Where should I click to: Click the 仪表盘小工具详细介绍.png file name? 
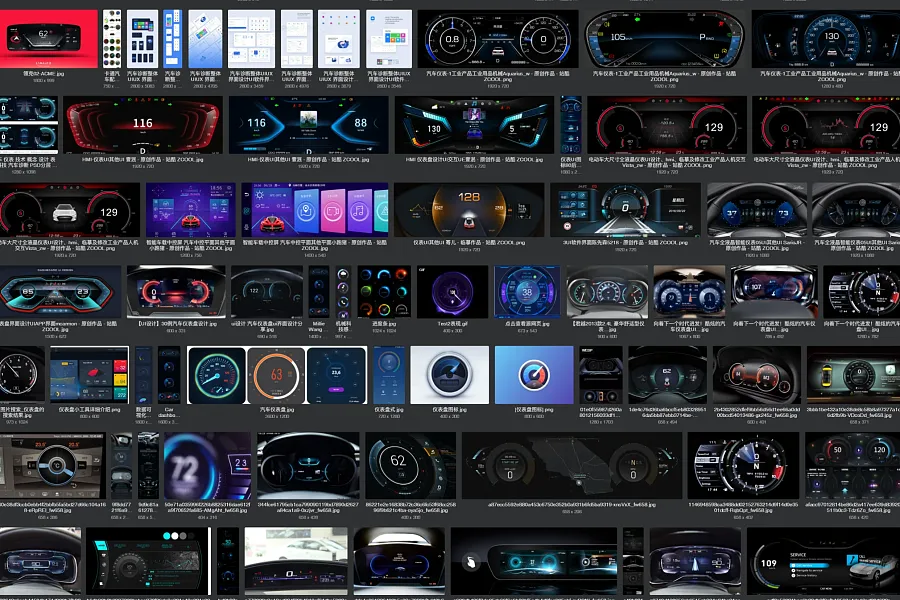point(90,410)
